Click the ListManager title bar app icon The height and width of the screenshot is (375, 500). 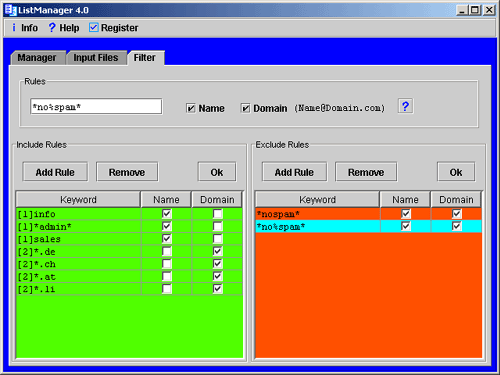point(10,10)
